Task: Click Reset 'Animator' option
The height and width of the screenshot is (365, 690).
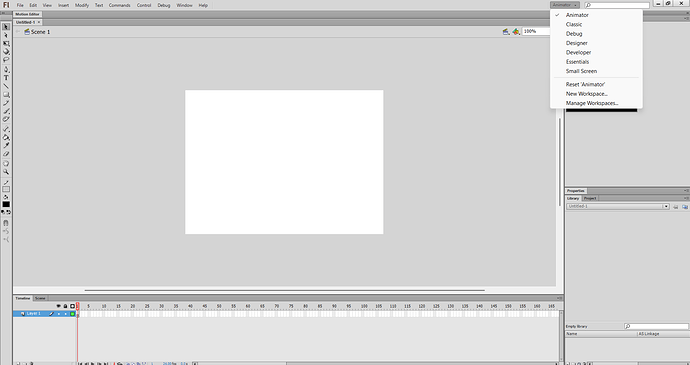Action: click(585, 85)
